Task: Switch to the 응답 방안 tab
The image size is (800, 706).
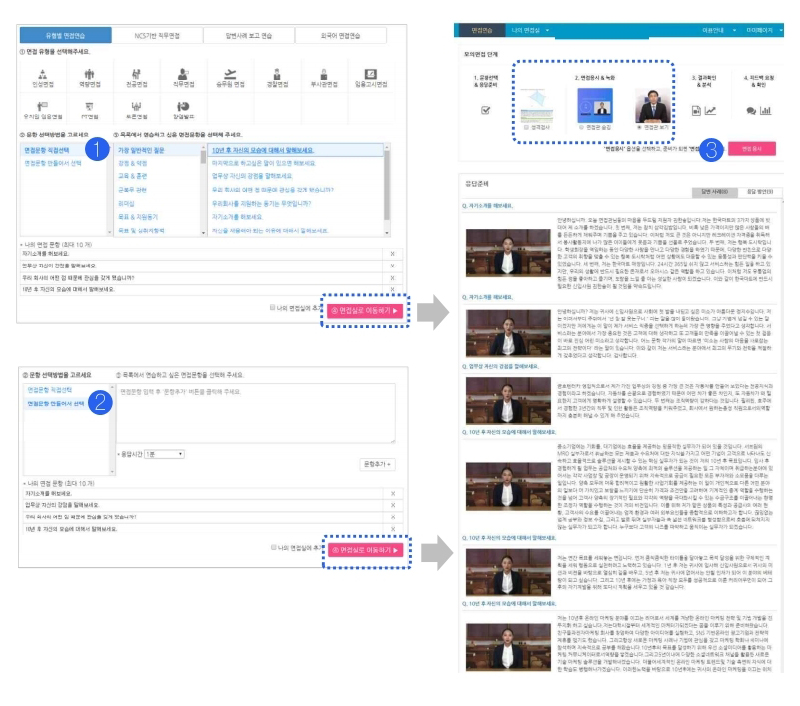Action: pos(760,192)
